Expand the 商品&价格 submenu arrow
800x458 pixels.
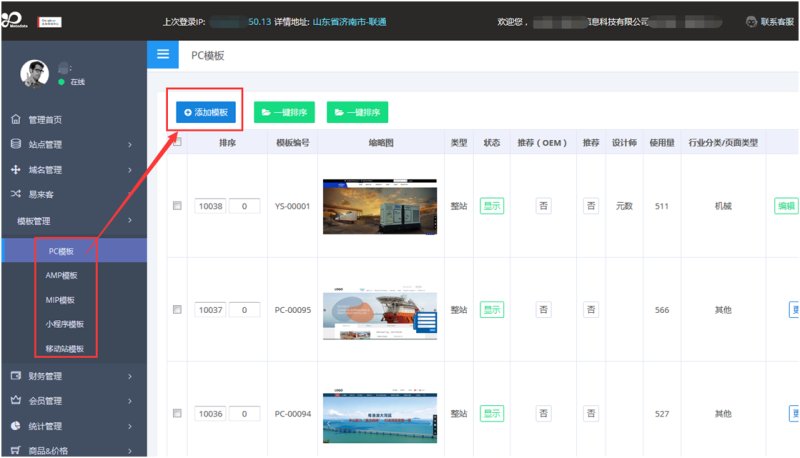tap(130, 451)
